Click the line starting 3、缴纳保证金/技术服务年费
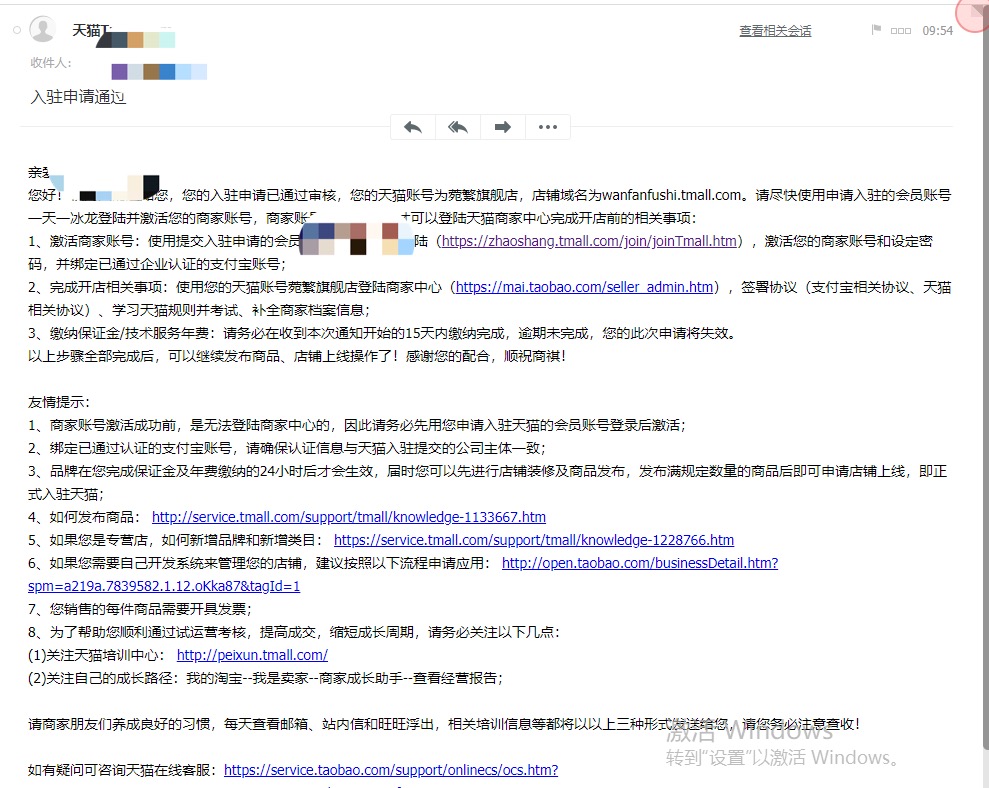989x788 pixels. (x=382, y=333)
